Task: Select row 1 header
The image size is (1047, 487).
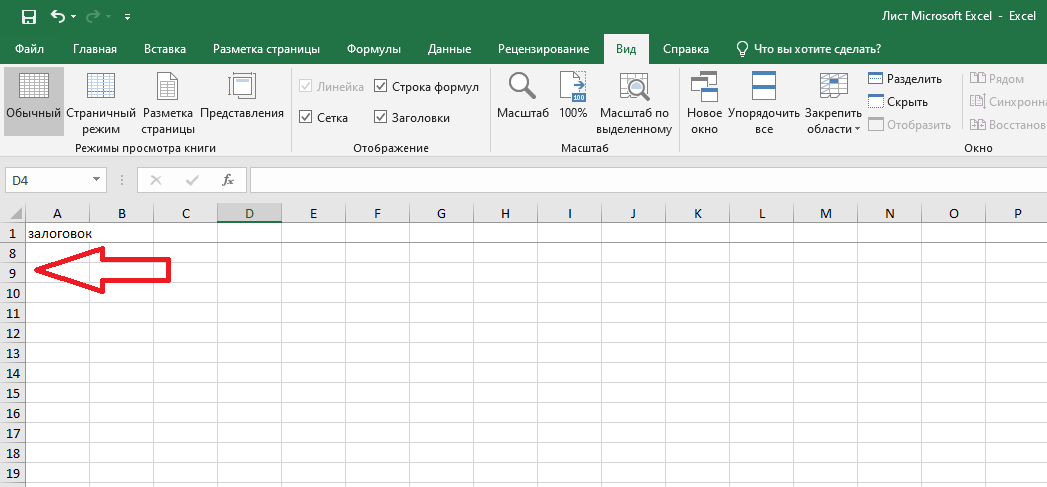Action: pos(13,233)
